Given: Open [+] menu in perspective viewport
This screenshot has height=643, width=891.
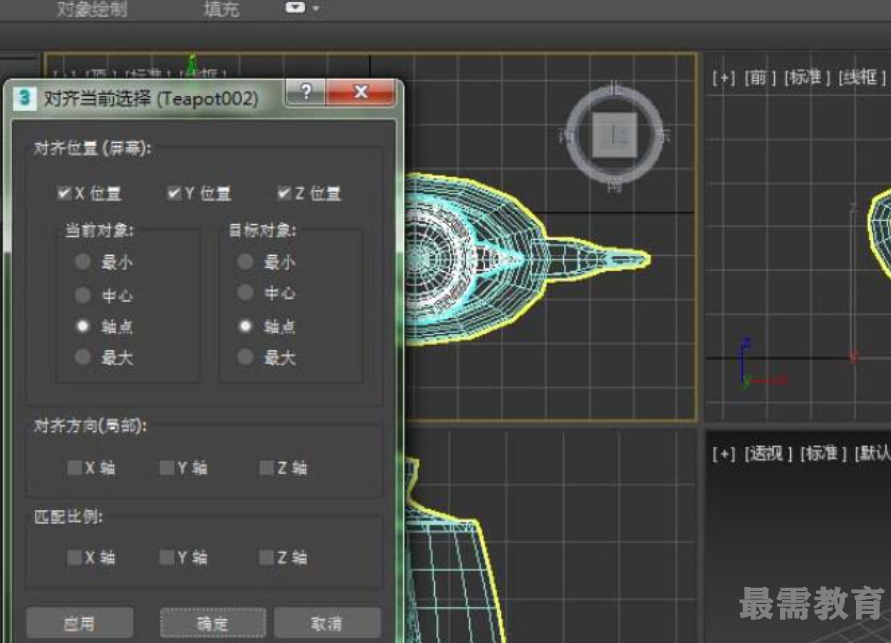Looking at the screenshot, I should pyautogui.click(x=723, y=453).
